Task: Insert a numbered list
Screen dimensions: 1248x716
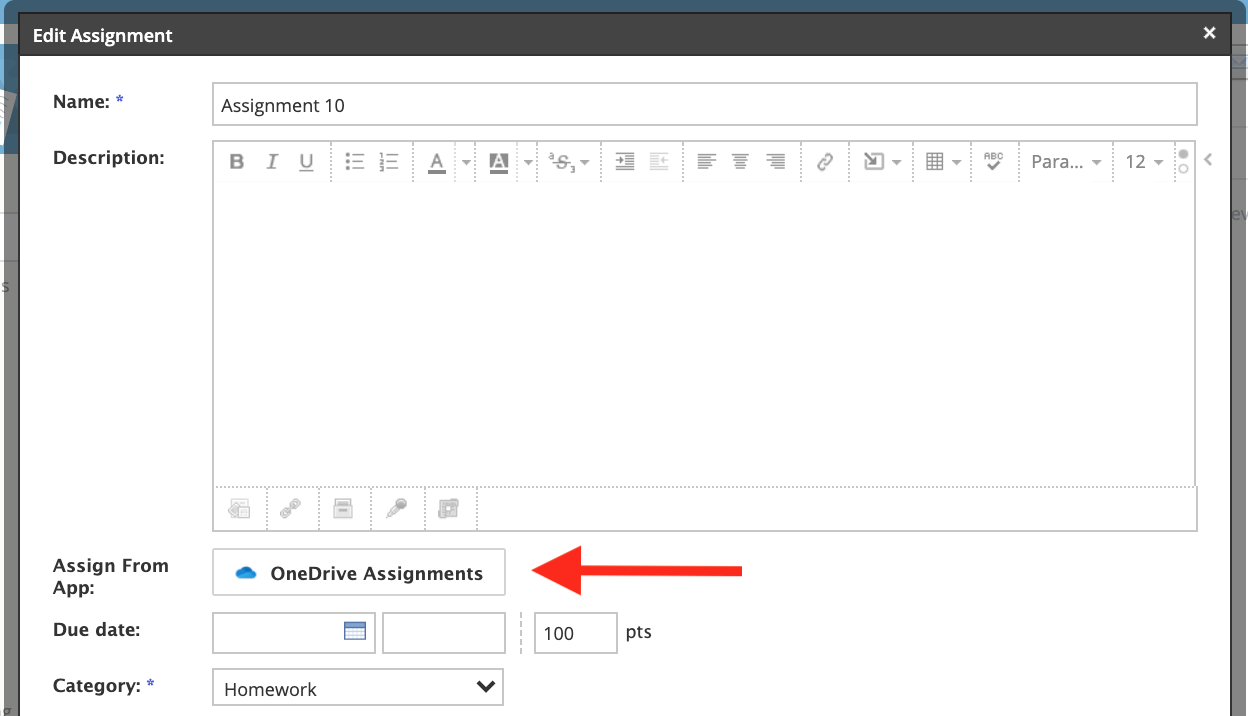Action: tap(389, 161)
